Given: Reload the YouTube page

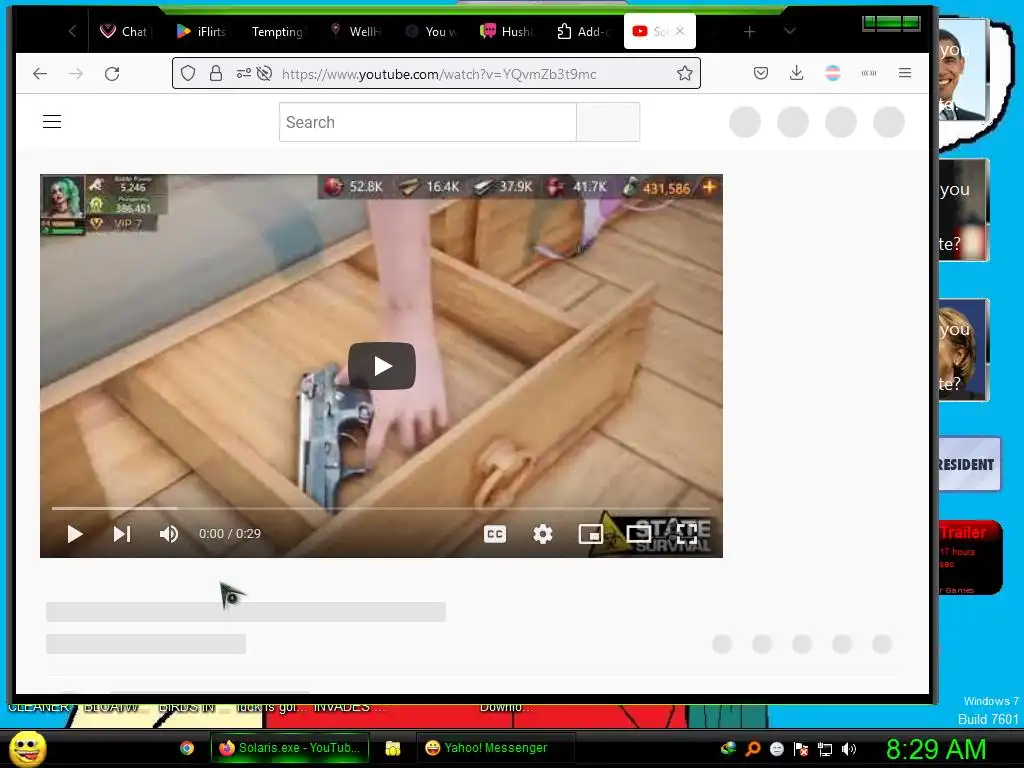Looking at the screenshot, I should pos(112,74).
